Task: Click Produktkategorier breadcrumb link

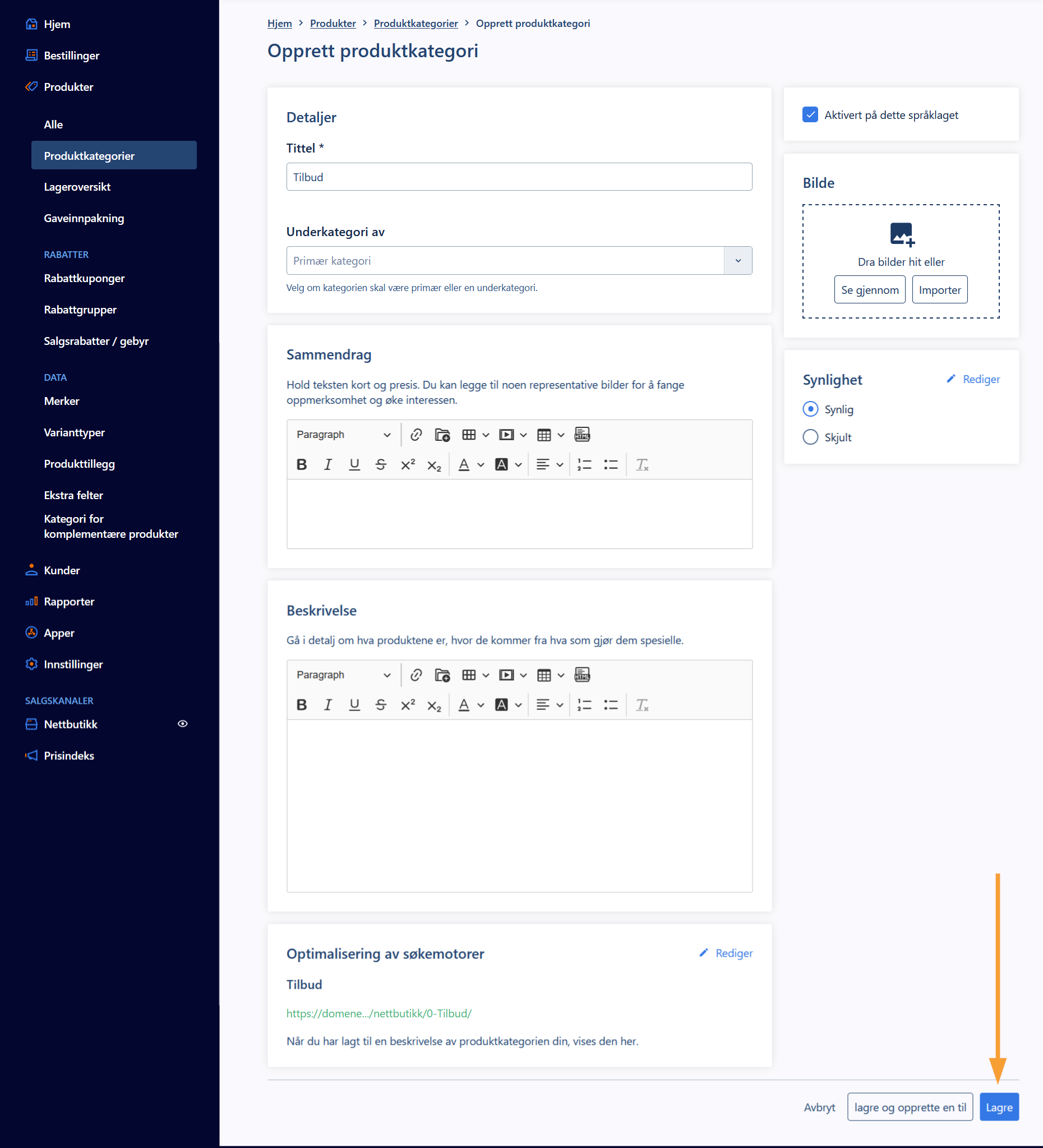Action: (x=416, y=24)
